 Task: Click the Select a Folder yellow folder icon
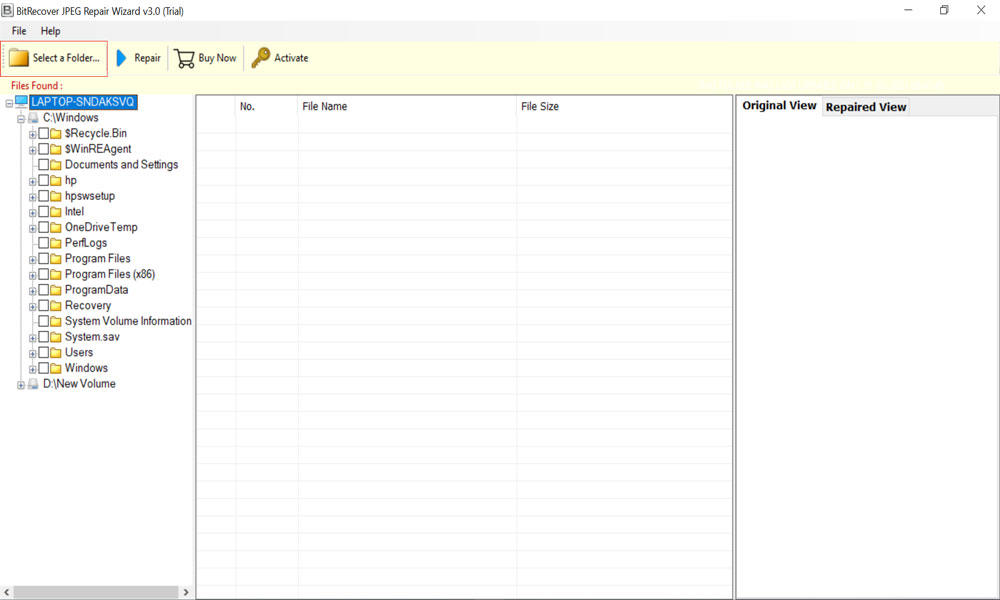click(18, 58)
